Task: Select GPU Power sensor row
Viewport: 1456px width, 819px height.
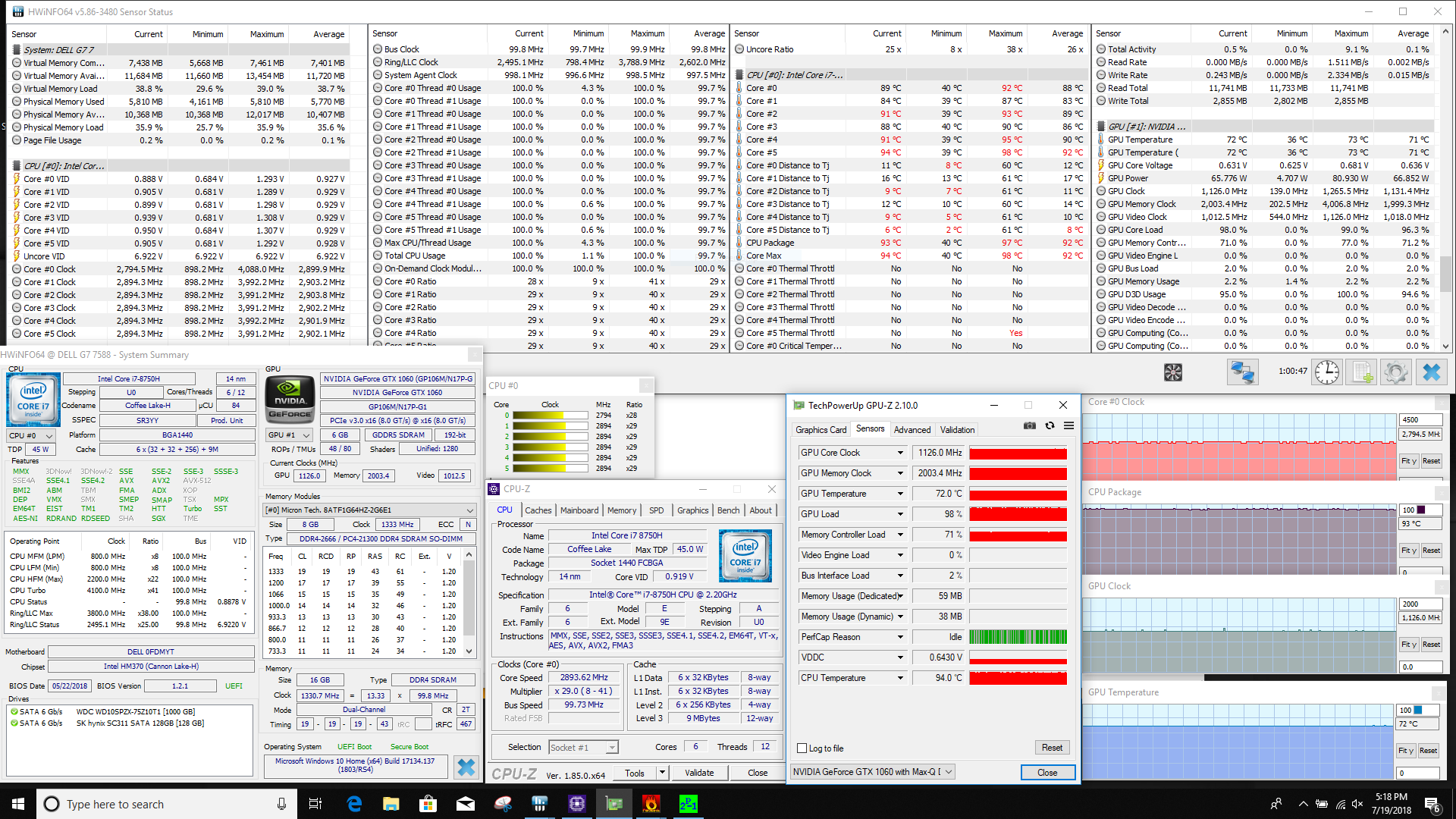Action: [1263, 178]
